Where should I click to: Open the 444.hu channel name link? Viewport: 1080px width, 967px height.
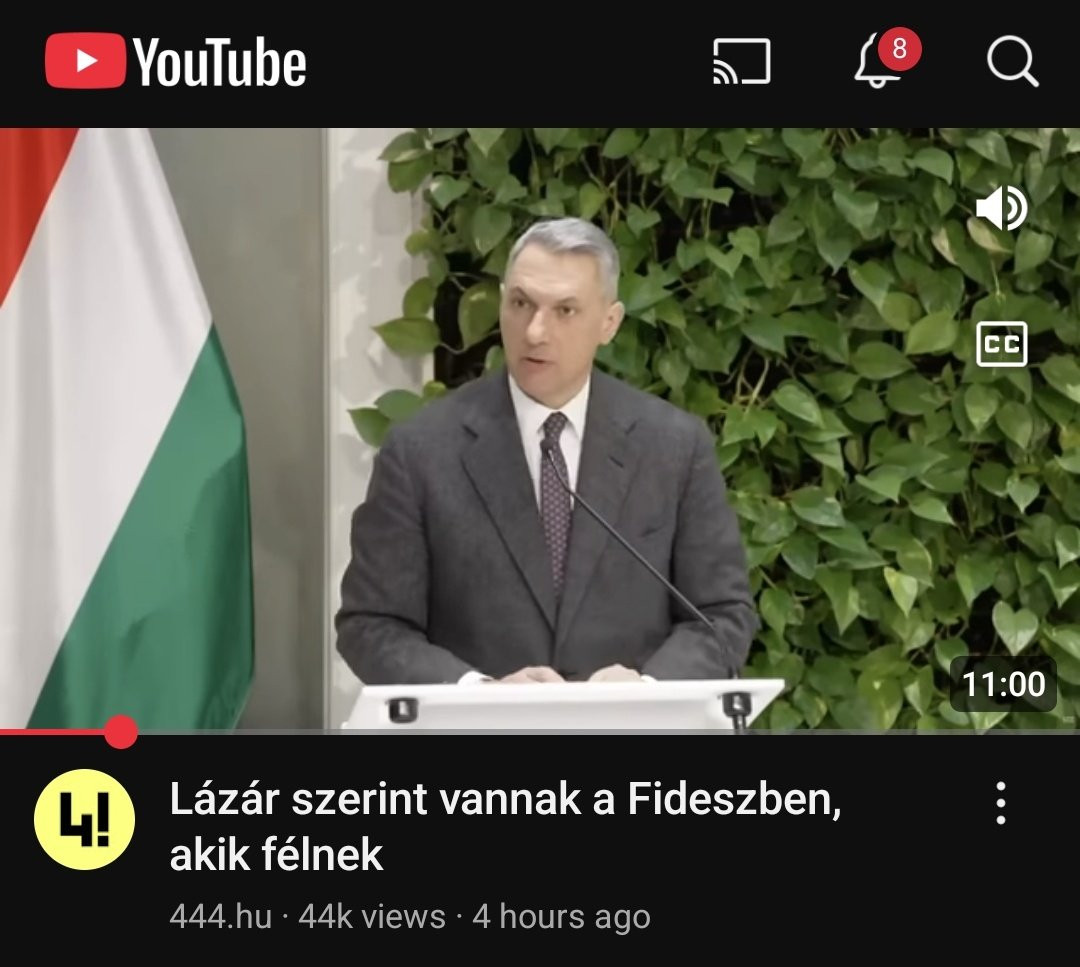[220, 917]
